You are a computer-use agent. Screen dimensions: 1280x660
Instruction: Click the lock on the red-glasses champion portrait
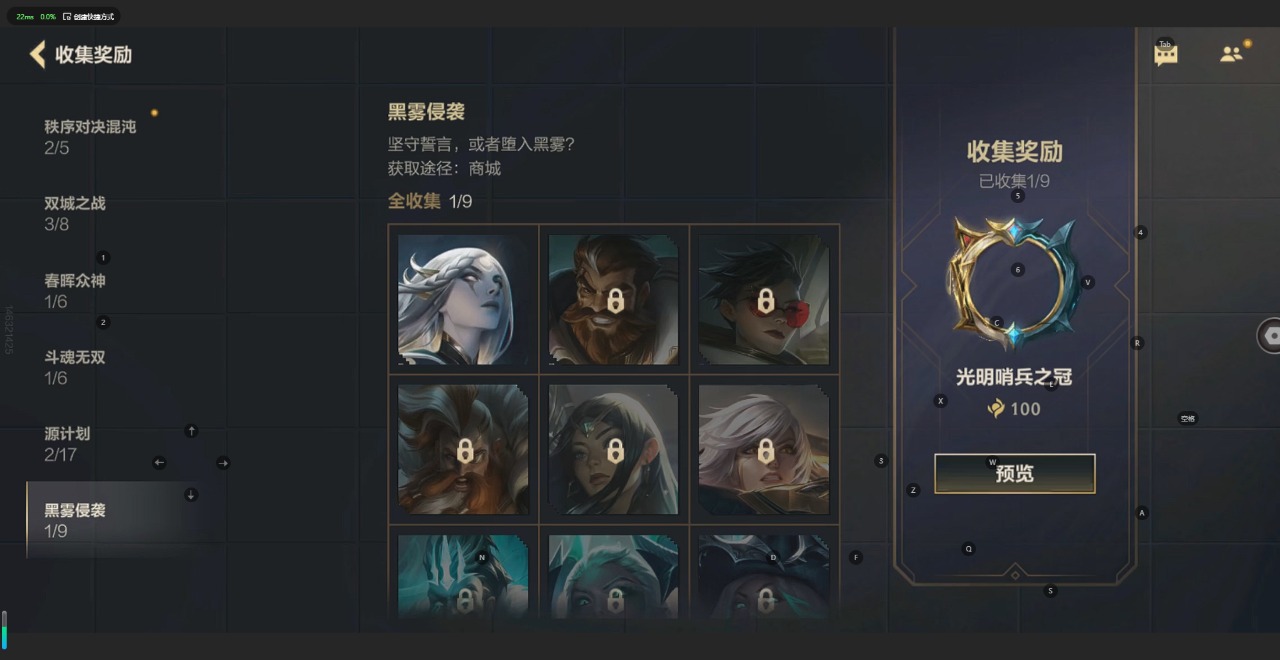(x=765, y=300)
